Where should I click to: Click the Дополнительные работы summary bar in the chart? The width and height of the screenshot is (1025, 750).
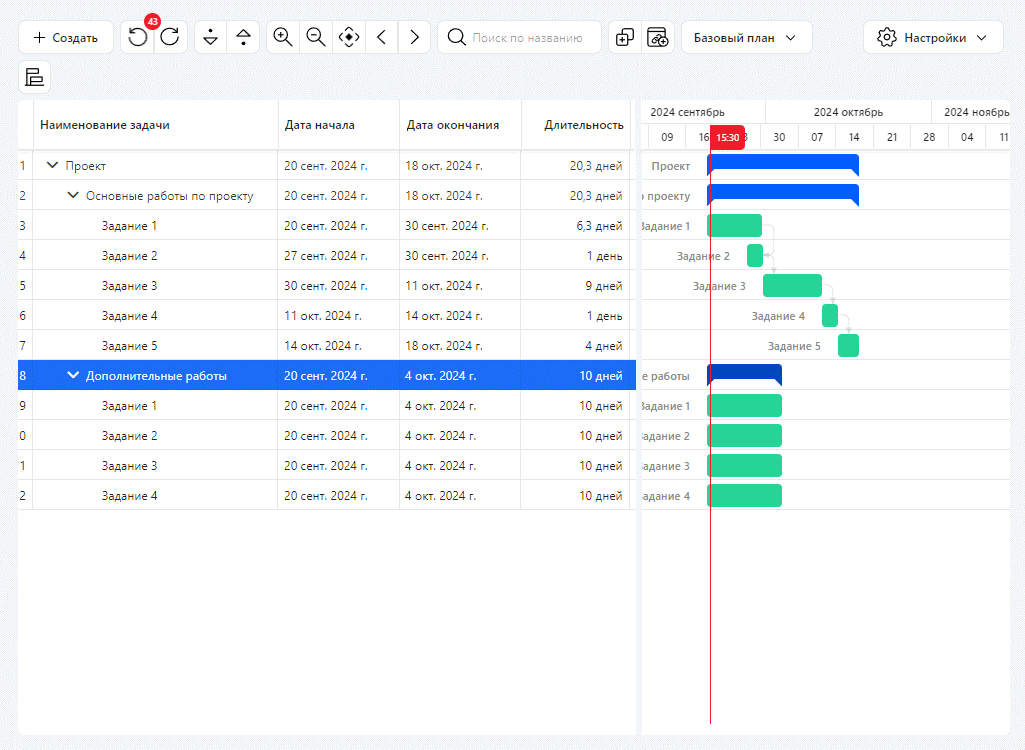(x=745, y=375)
